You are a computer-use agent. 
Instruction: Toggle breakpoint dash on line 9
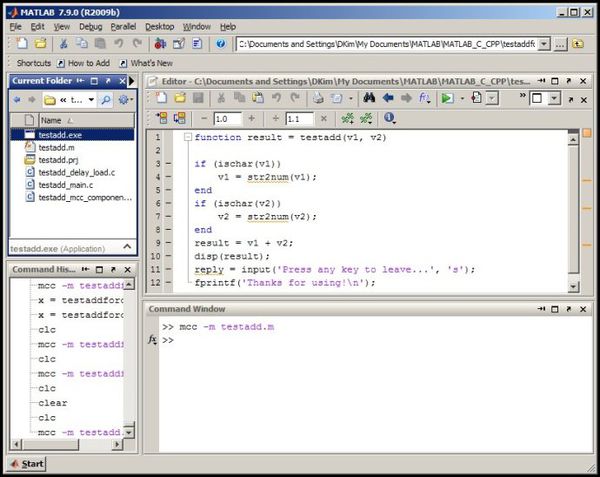click(168, 243)
